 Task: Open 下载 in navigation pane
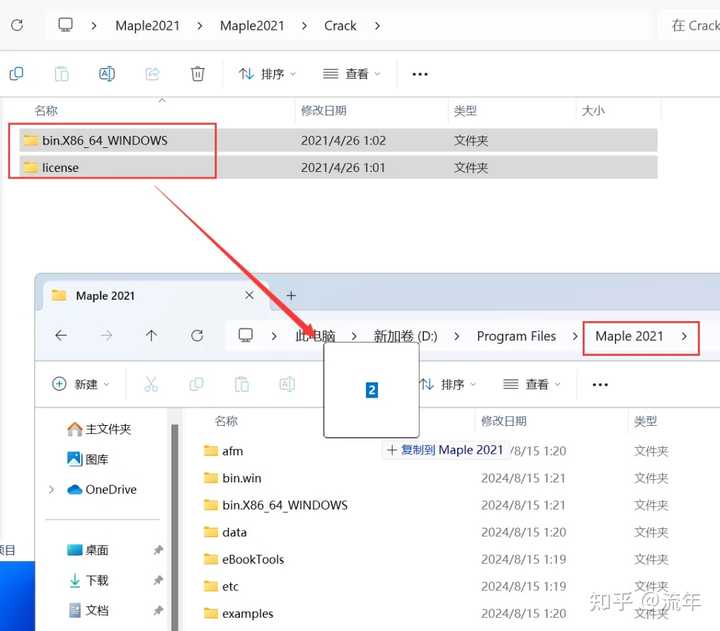(88, 580)
